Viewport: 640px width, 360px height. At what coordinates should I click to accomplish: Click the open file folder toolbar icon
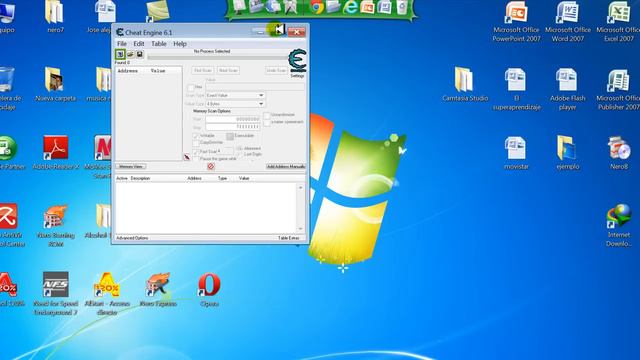(130, 54)
